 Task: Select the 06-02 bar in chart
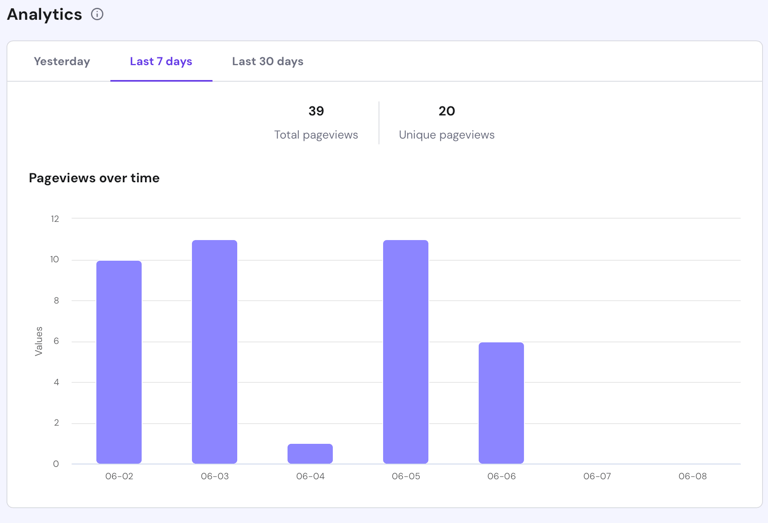click(119, 362)
